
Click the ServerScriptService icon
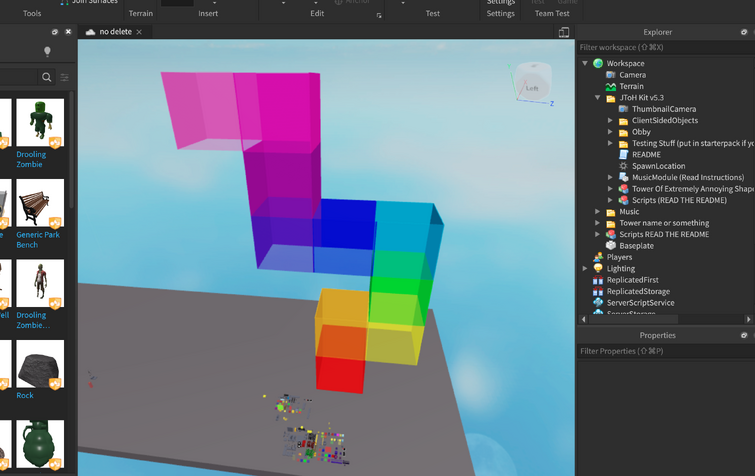tap(598, 303)
